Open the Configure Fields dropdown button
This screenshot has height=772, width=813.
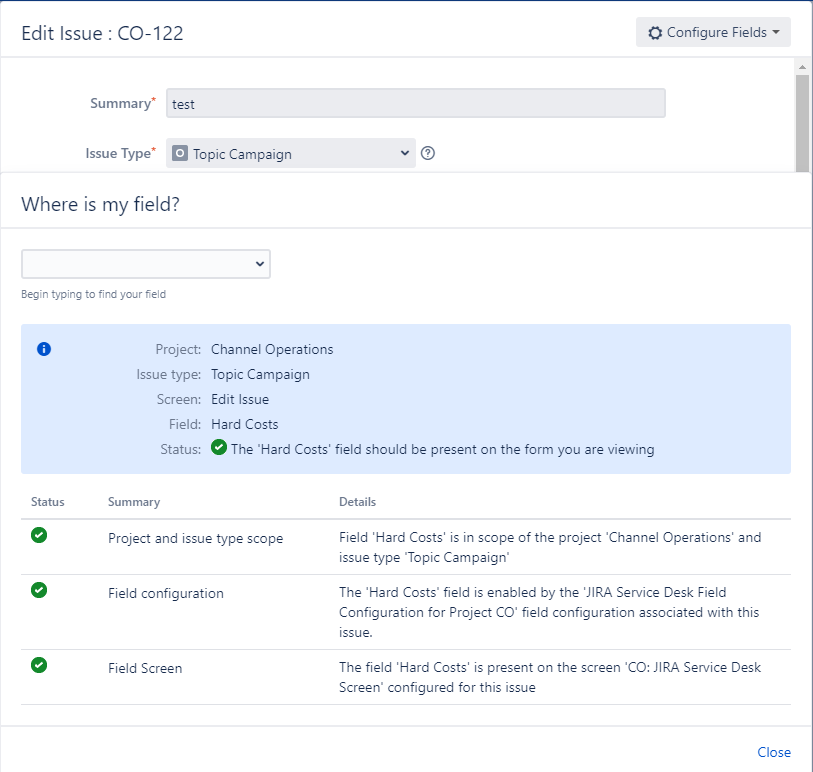point(713,32)
